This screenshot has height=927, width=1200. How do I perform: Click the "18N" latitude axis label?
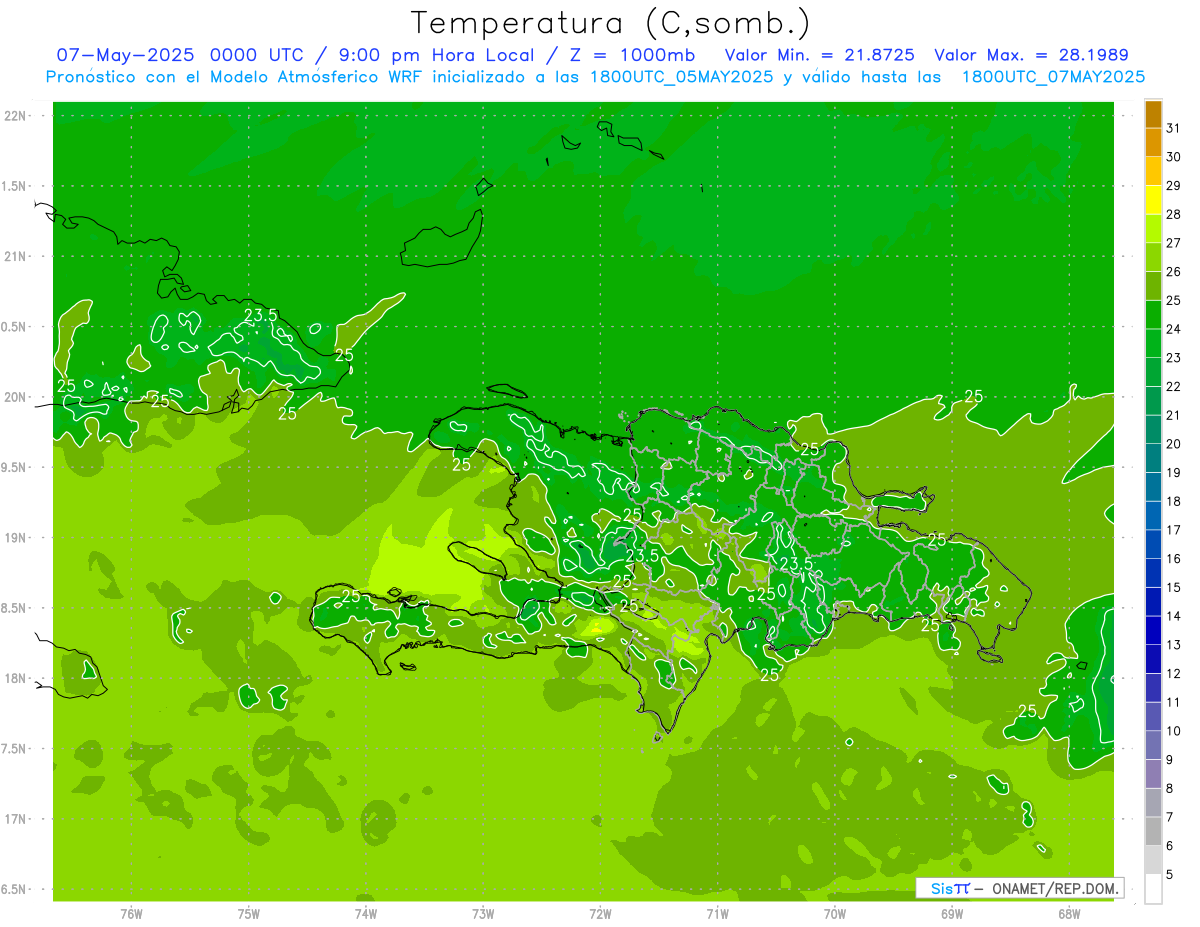tap(17, 678)
